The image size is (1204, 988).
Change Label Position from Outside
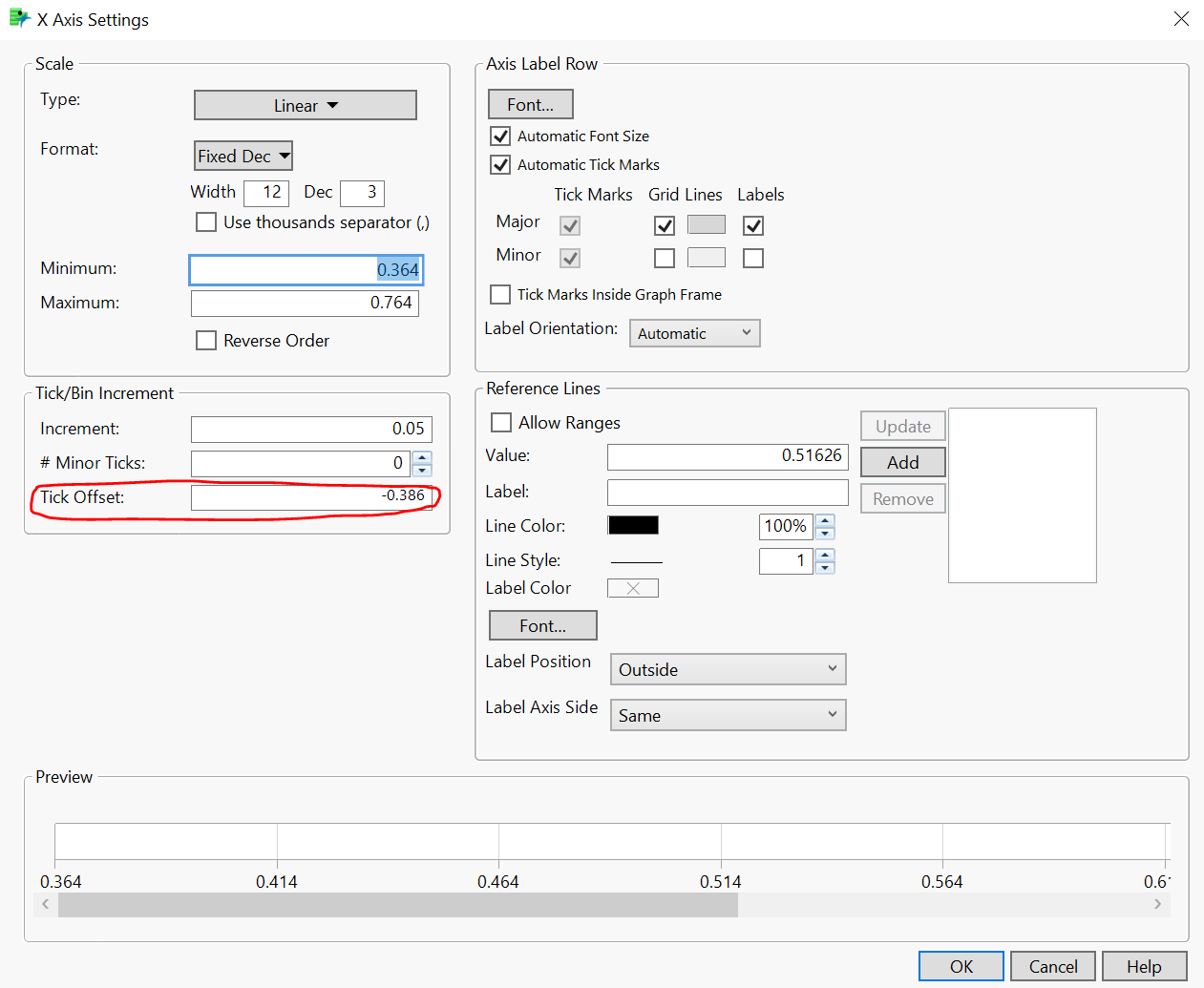click(x=728, y=669)
